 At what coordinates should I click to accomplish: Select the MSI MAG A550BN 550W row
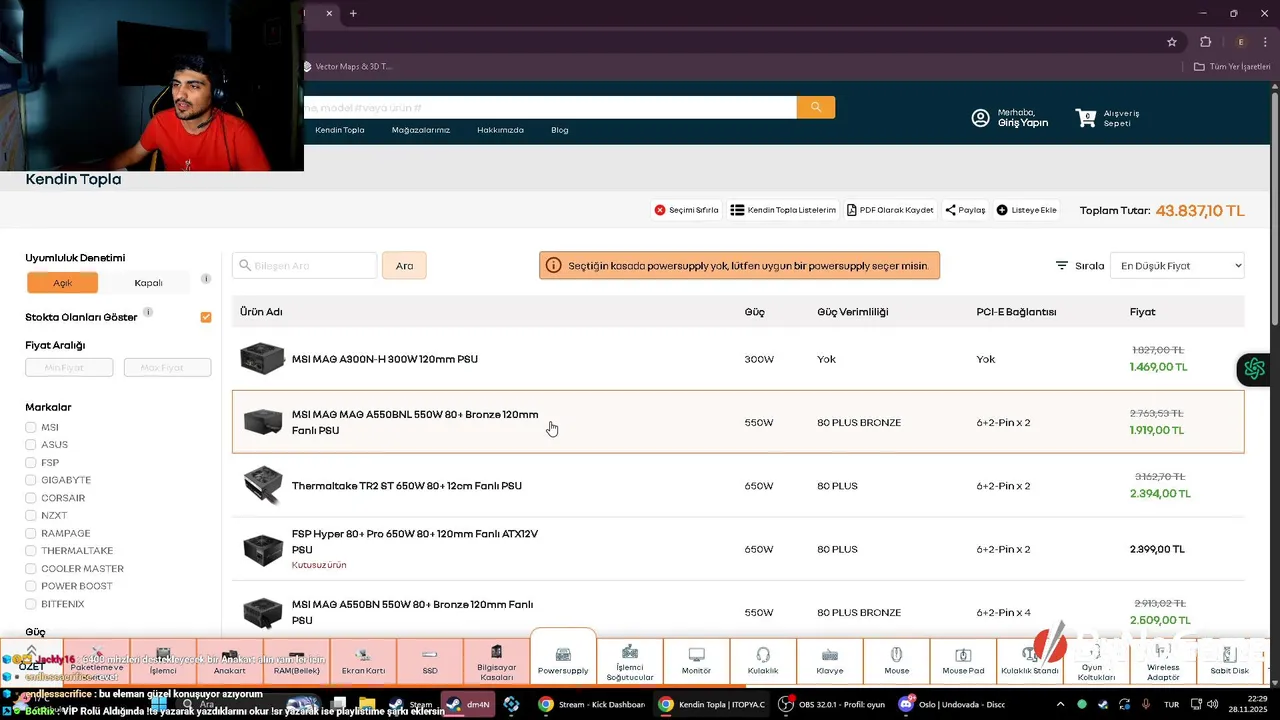(x=738, y=612)
